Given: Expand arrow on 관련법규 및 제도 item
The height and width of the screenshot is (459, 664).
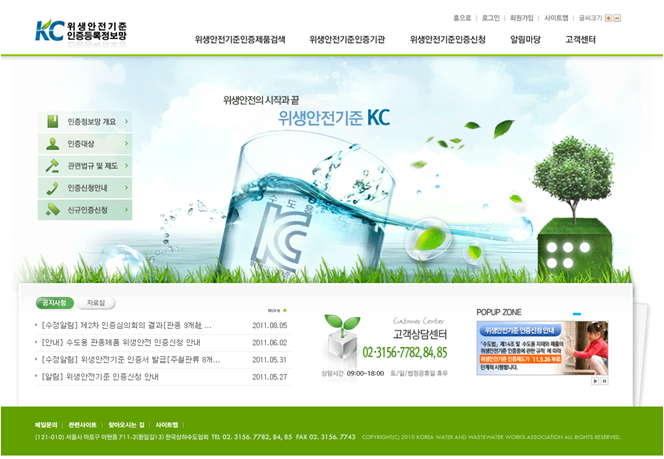Looking at the screenshot, I should tap(126, 166).
